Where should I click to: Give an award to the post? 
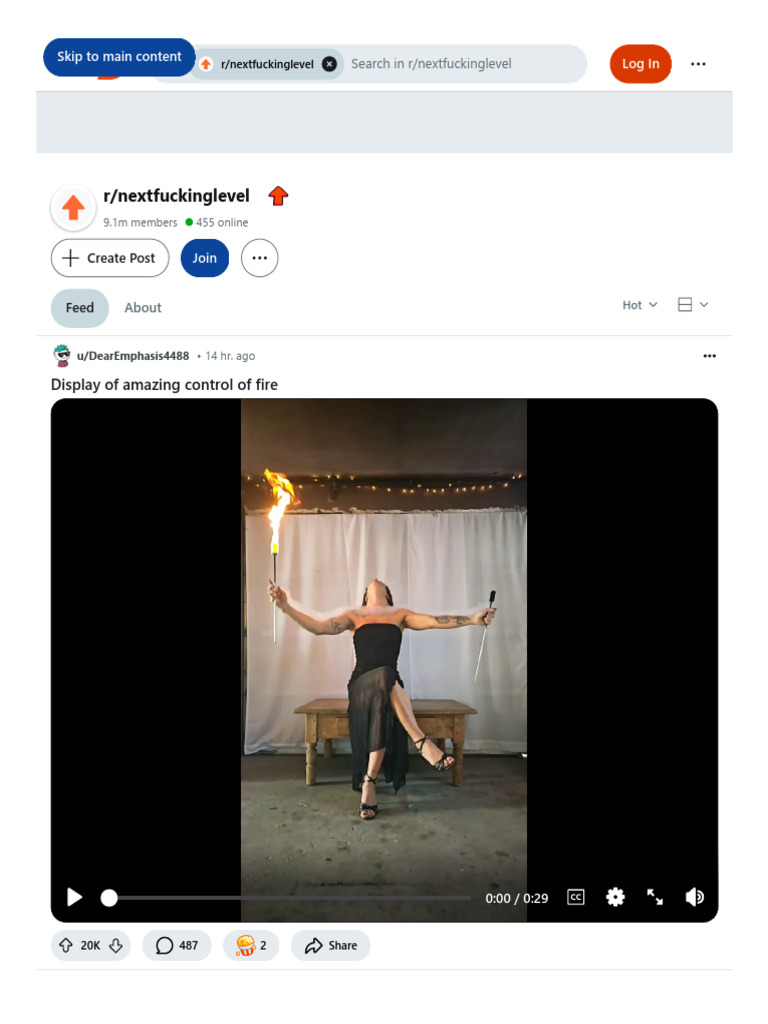(251, 945)
